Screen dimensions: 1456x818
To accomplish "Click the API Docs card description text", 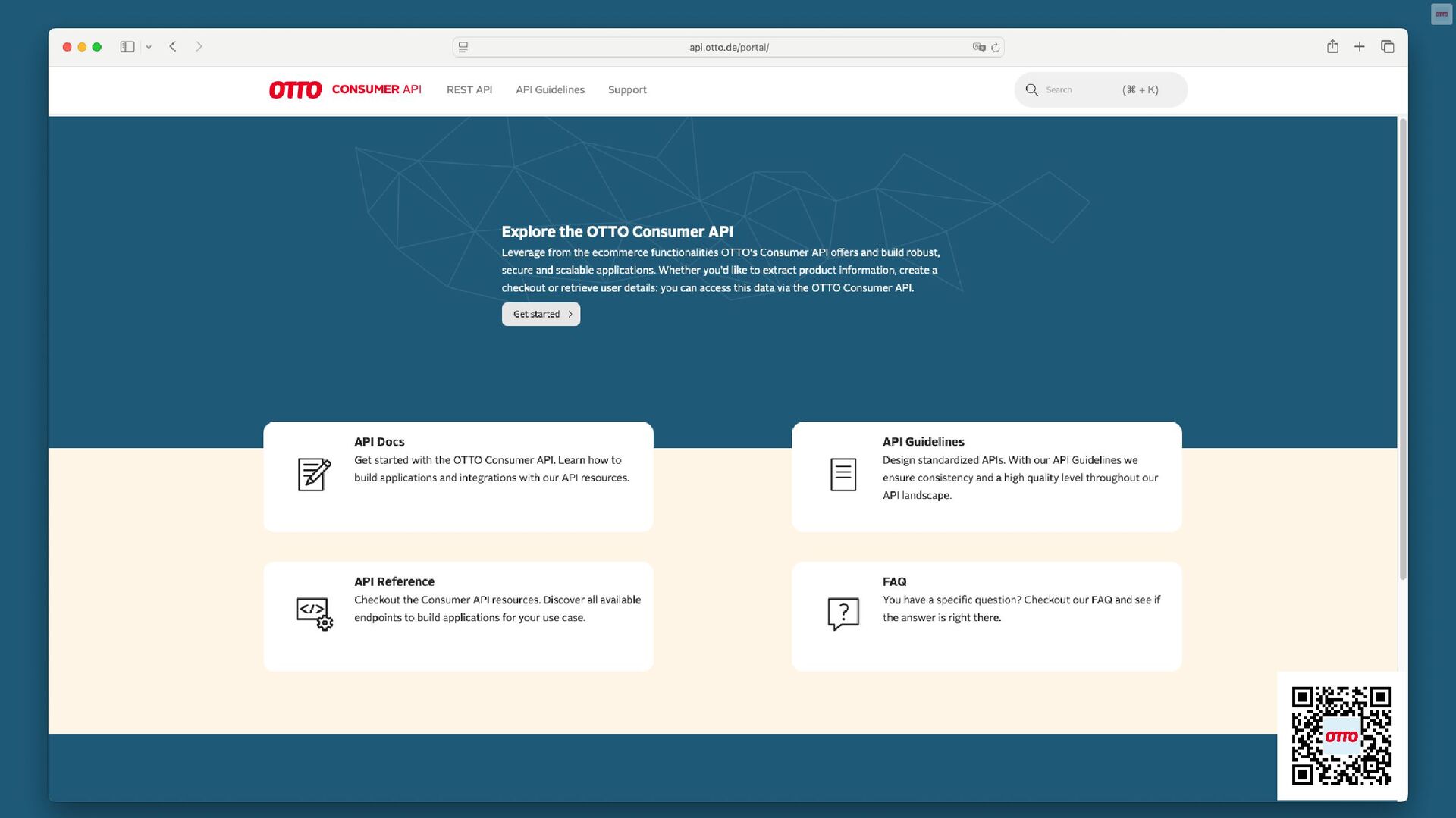I will pyautogui.click(x=492, y=469).
